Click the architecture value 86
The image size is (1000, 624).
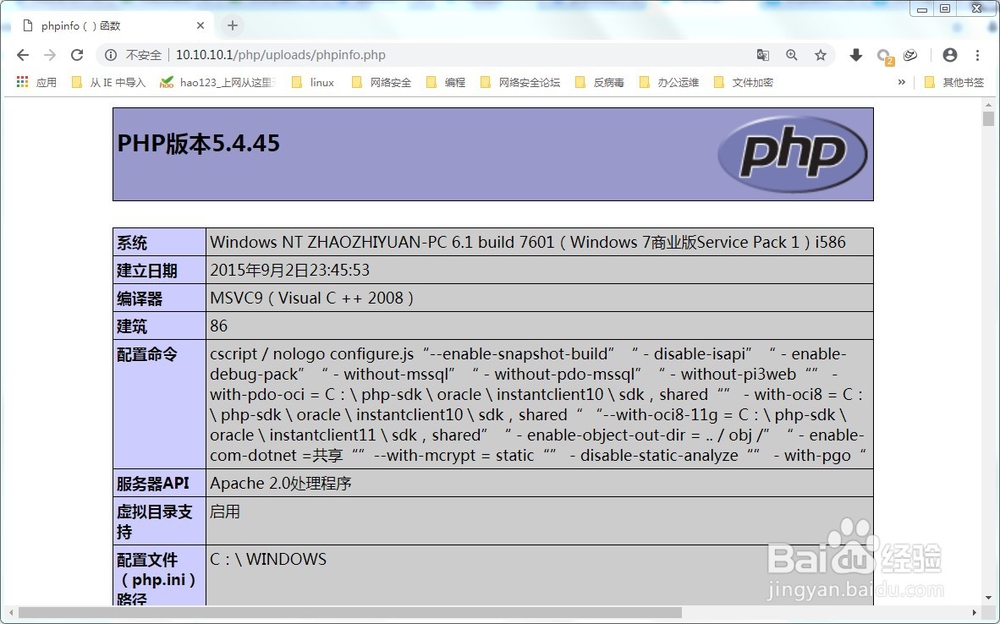(219, 326)
